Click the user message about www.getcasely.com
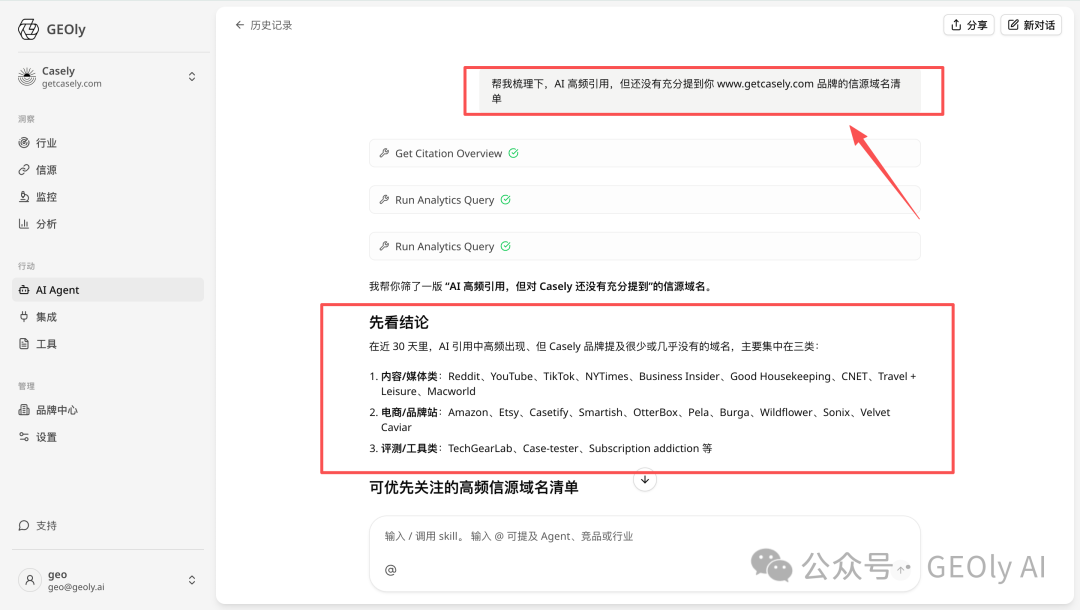This screenshot has height=610, width=1080. (x=700, y=91)
